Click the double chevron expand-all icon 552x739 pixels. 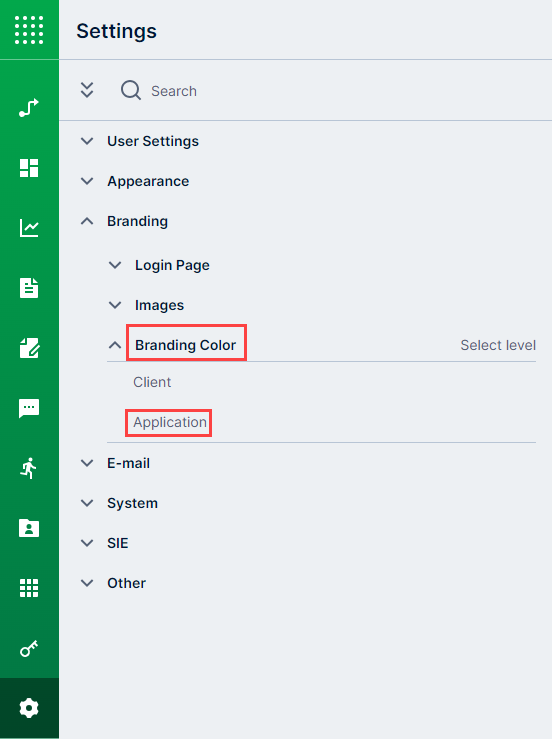point(87,90)
